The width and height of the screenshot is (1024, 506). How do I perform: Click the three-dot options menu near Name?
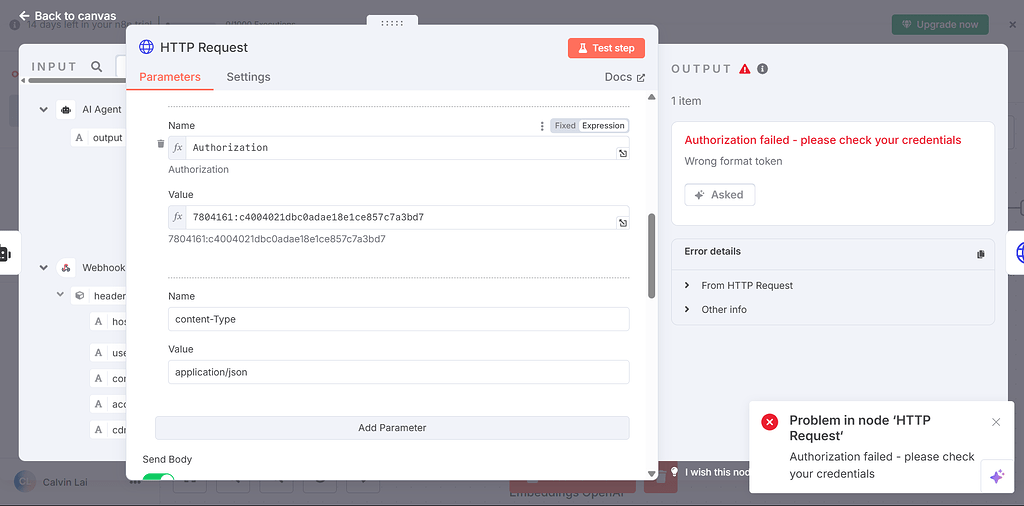click(541, 126)
